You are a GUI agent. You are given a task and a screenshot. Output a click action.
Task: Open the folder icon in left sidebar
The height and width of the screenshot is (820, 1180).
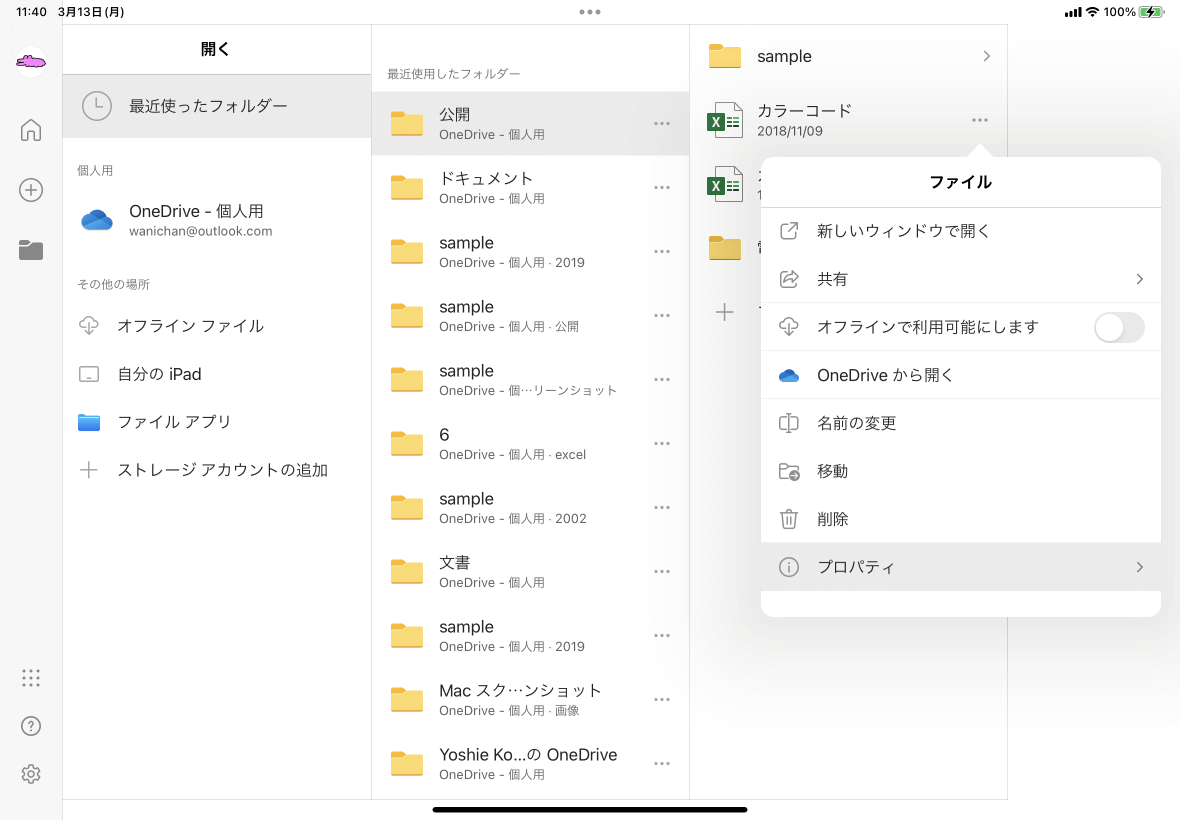[31, 251]
